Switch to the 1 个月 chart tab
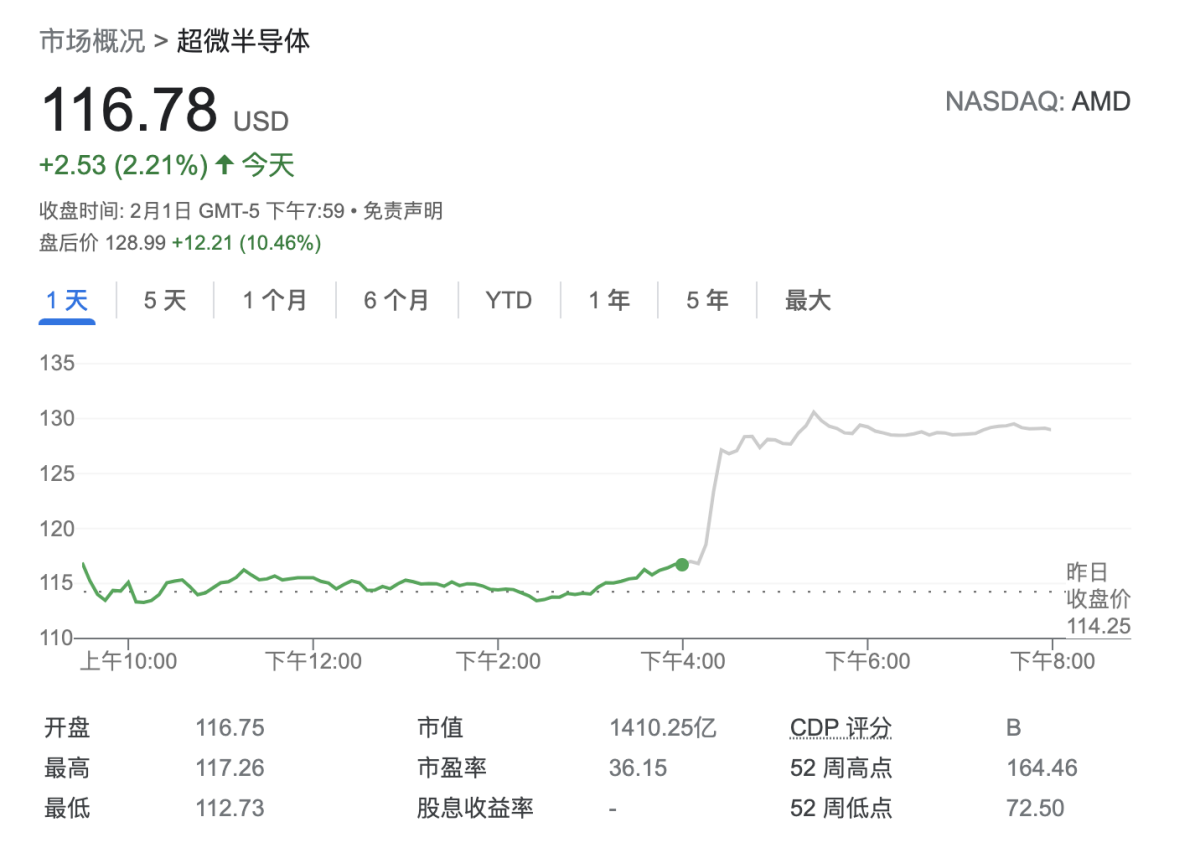This screenshot has width=1195, height=853. (x=275, y=300)
